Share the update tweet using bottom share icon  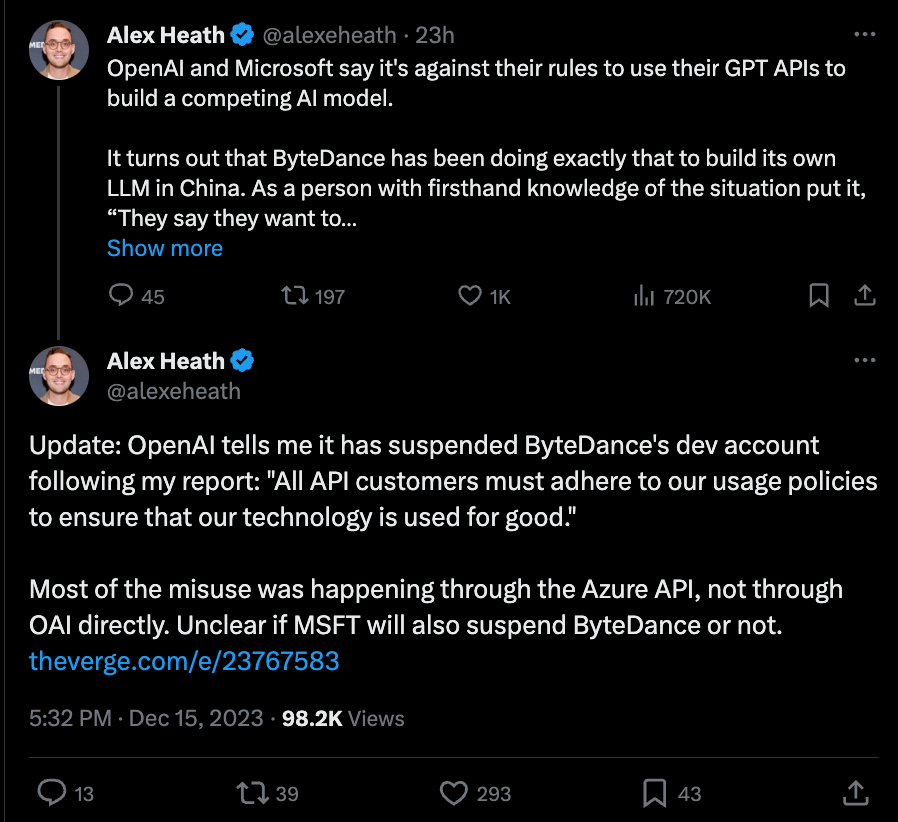pos(857,793)
